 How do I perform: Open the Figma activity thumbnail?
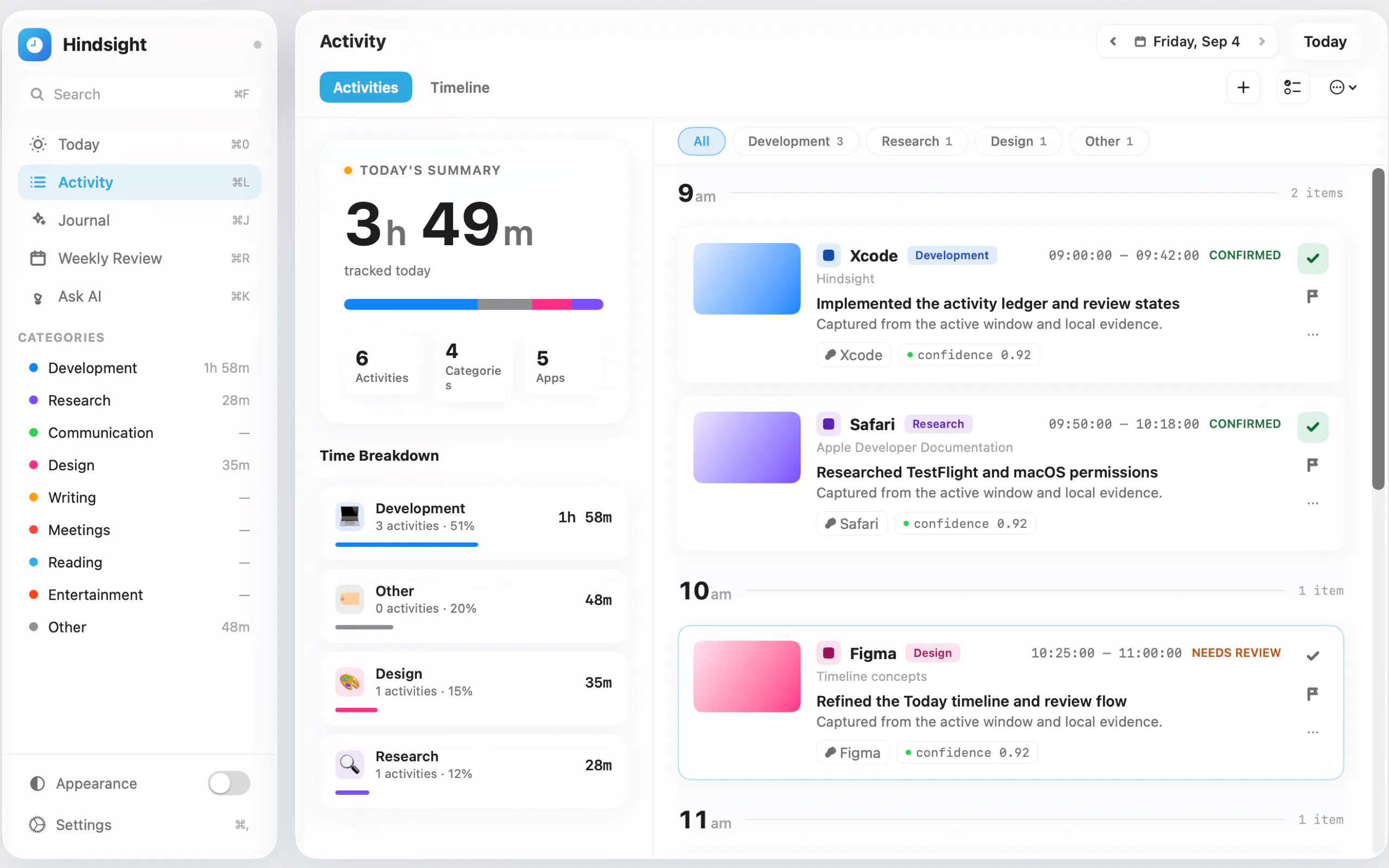pos(747,676)
